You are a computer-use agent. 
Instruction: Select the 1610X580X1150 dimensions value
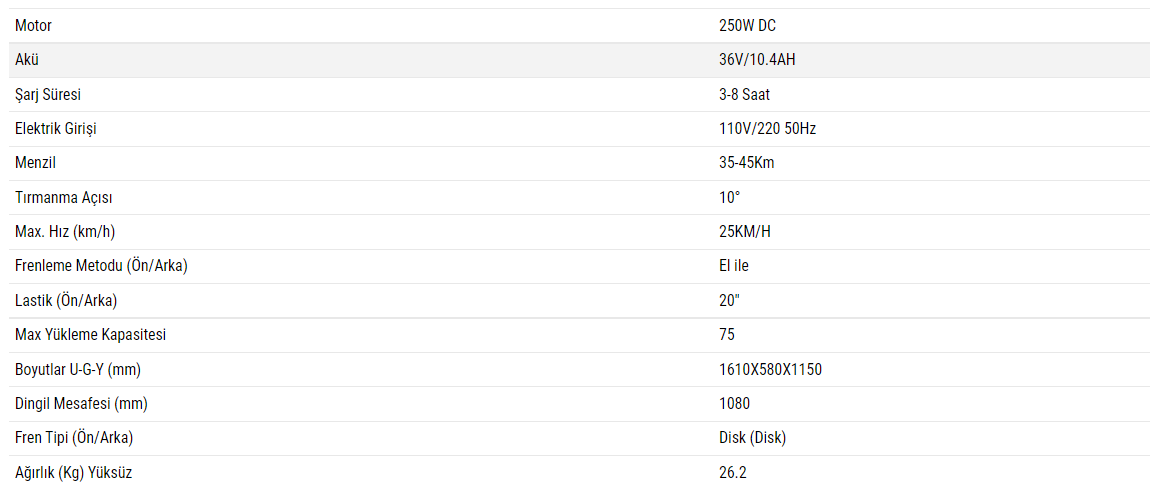coord(770,370)
